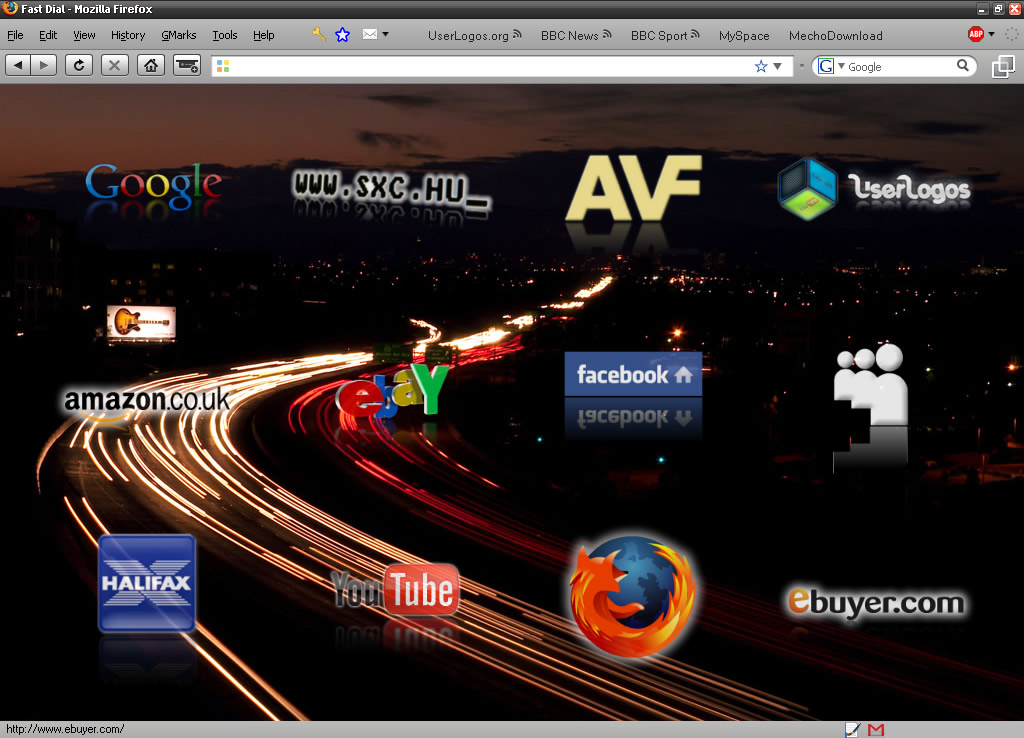
Task: Open the BBC News bookmark
Action: pos(569,35)
